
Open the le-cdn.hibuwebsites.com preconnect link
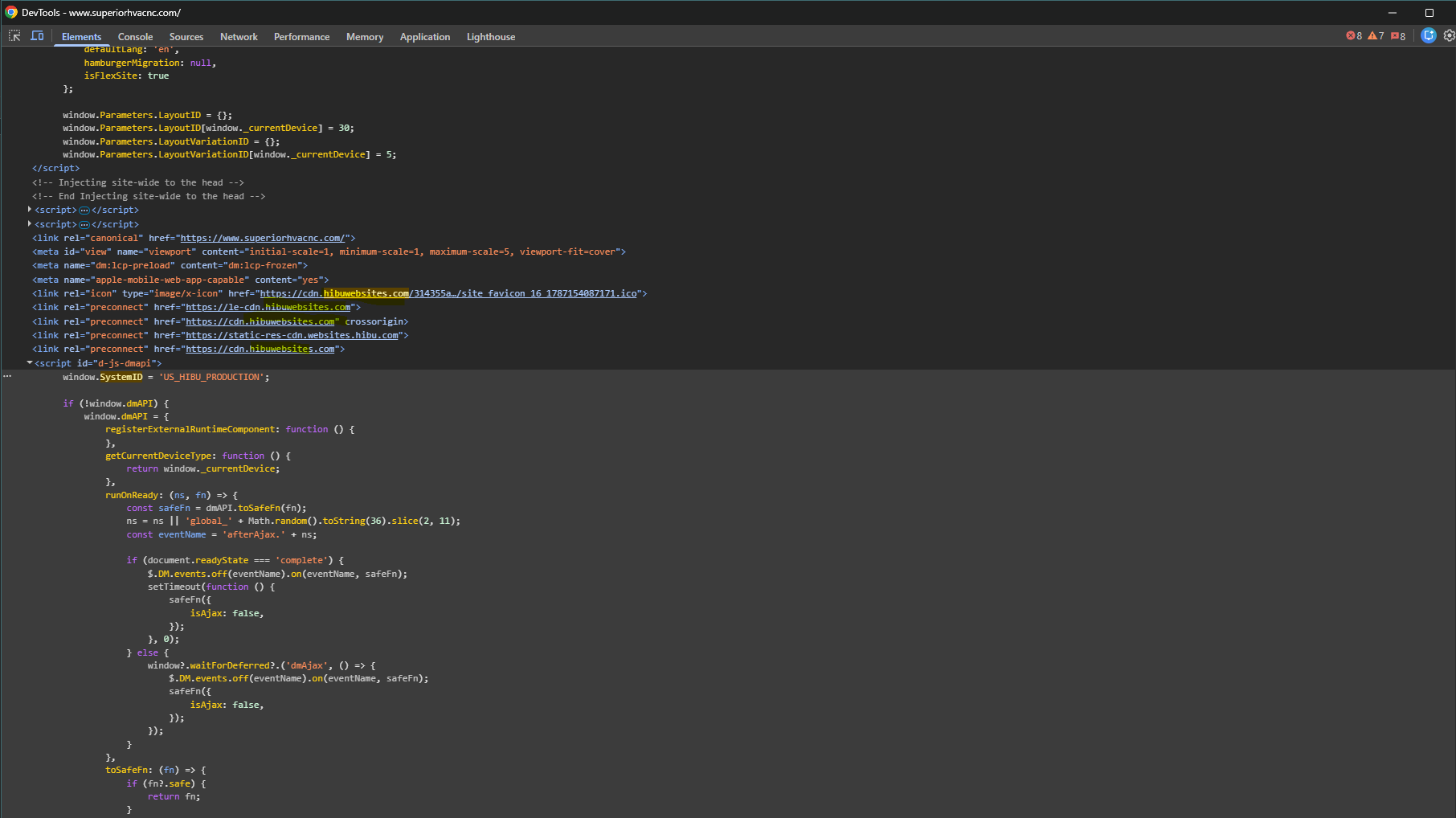tap(268, 307)
